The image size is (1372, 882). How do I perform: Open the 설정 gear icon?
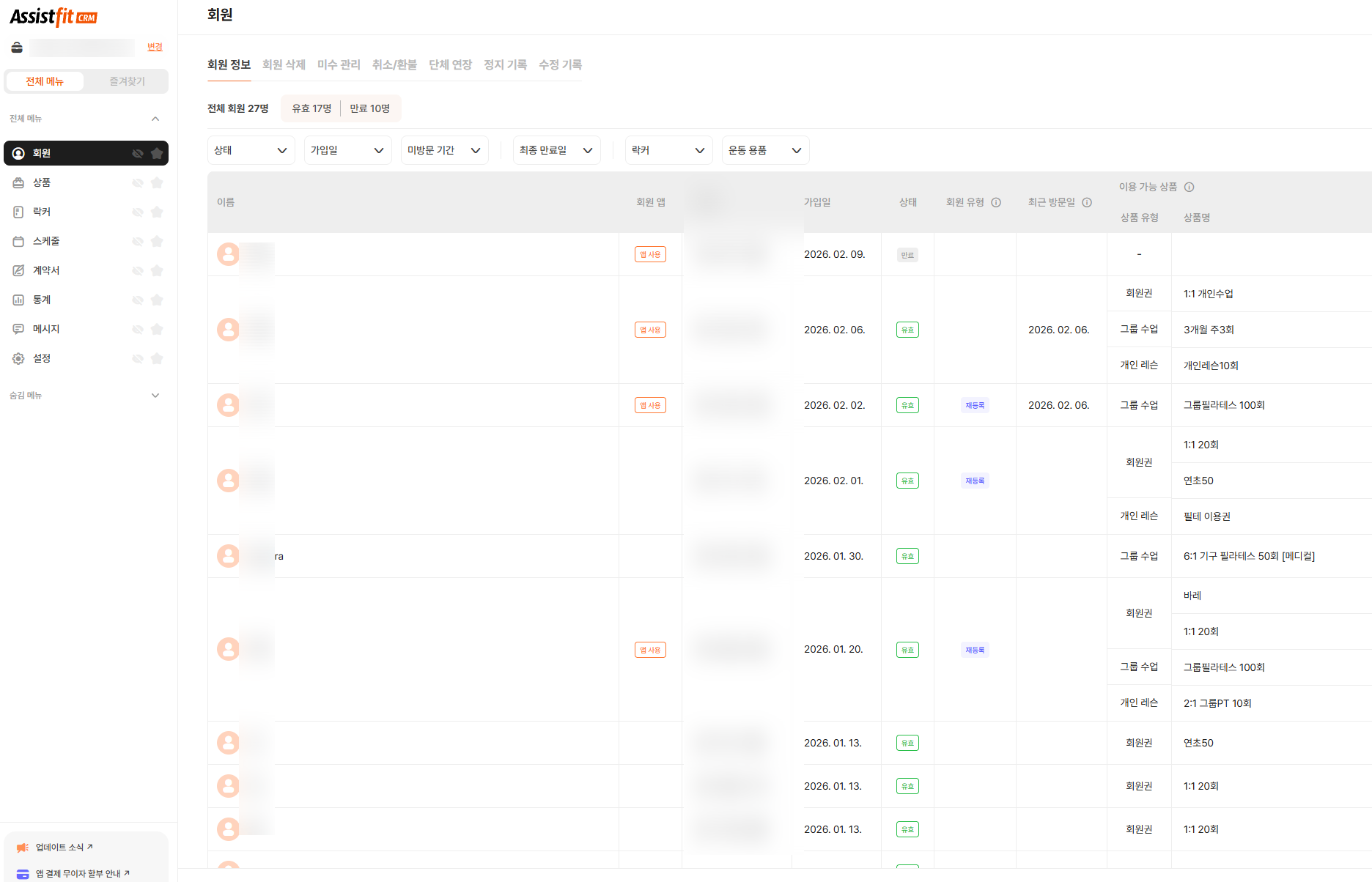18,358
